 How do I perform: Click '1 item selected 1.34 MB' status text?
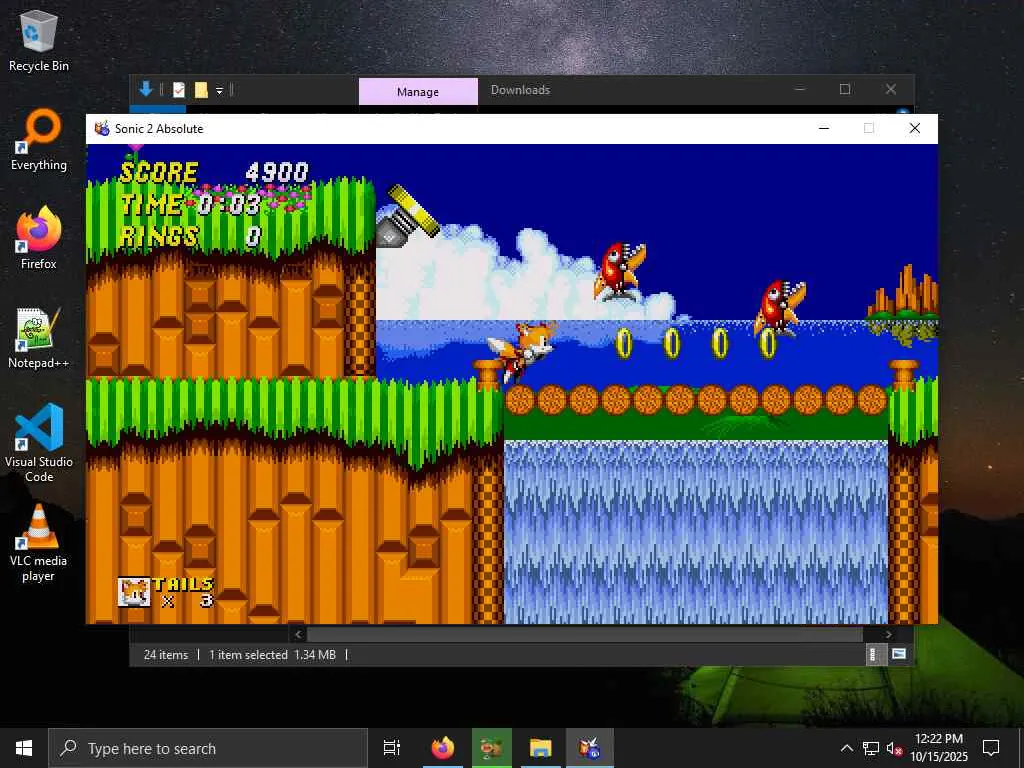[272, 654]
